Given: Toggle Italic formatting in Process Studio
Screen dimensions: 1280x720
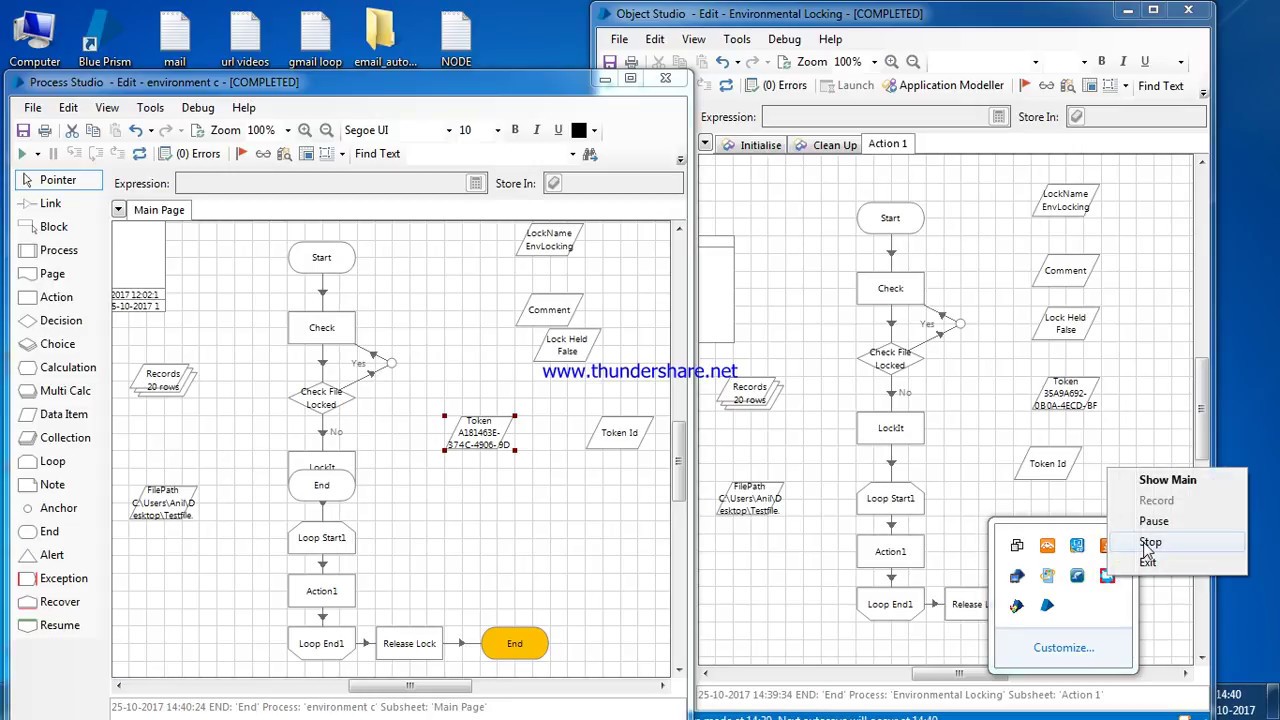Looking at the screenshot, I should tap(537, 130).
